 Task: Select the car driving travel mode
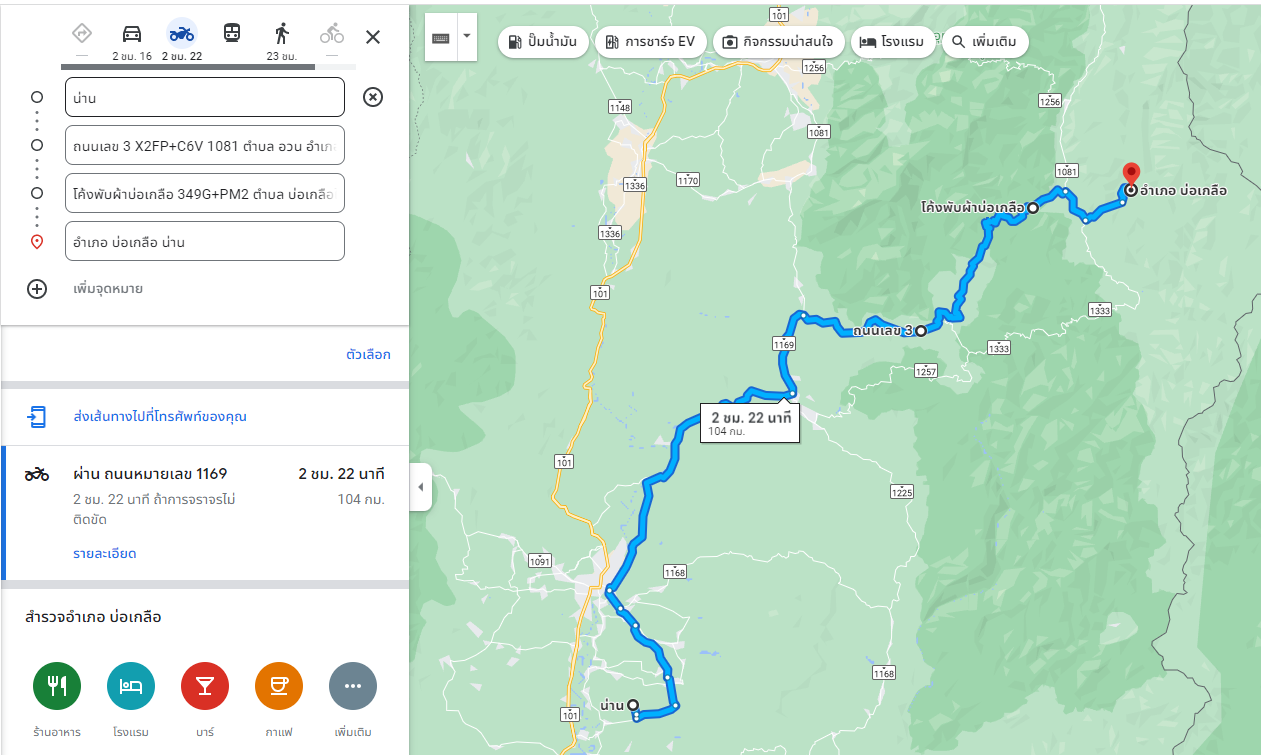[132, 34]
